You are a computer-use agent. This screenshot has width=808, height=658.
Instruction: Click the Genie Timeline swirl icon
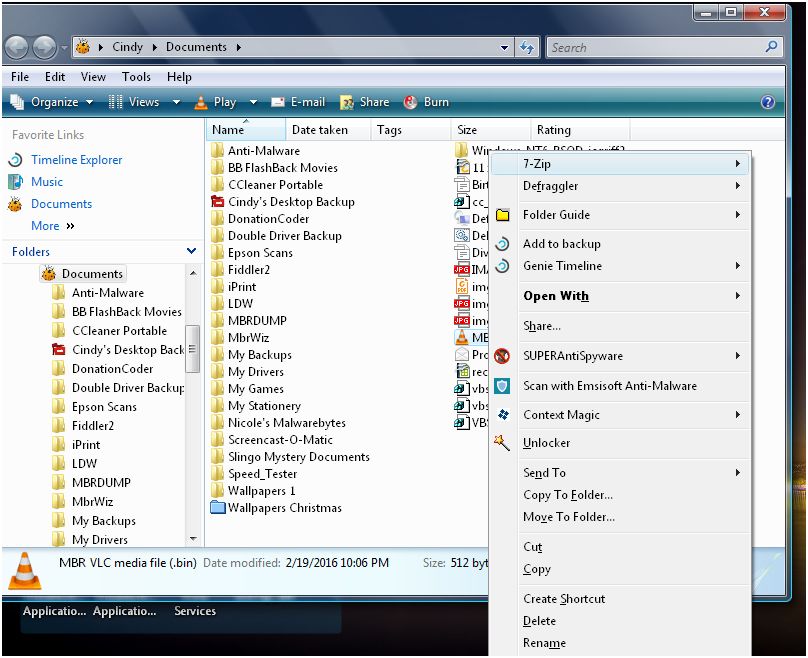point(502,266)
